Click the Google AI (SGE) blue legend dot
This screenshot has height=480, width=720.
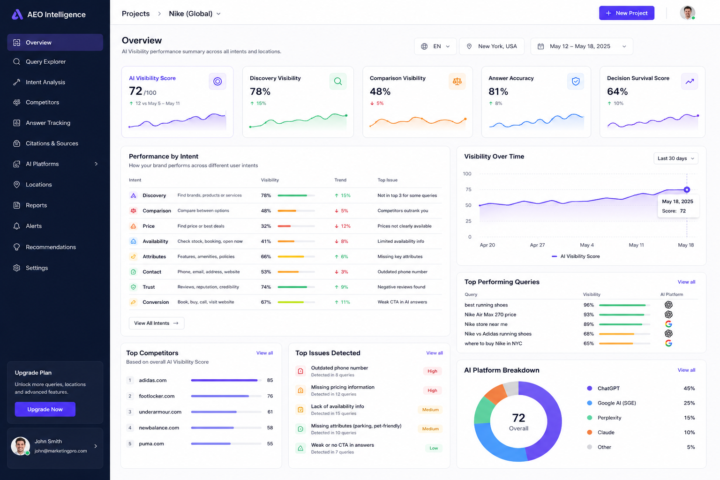point(590,403)
